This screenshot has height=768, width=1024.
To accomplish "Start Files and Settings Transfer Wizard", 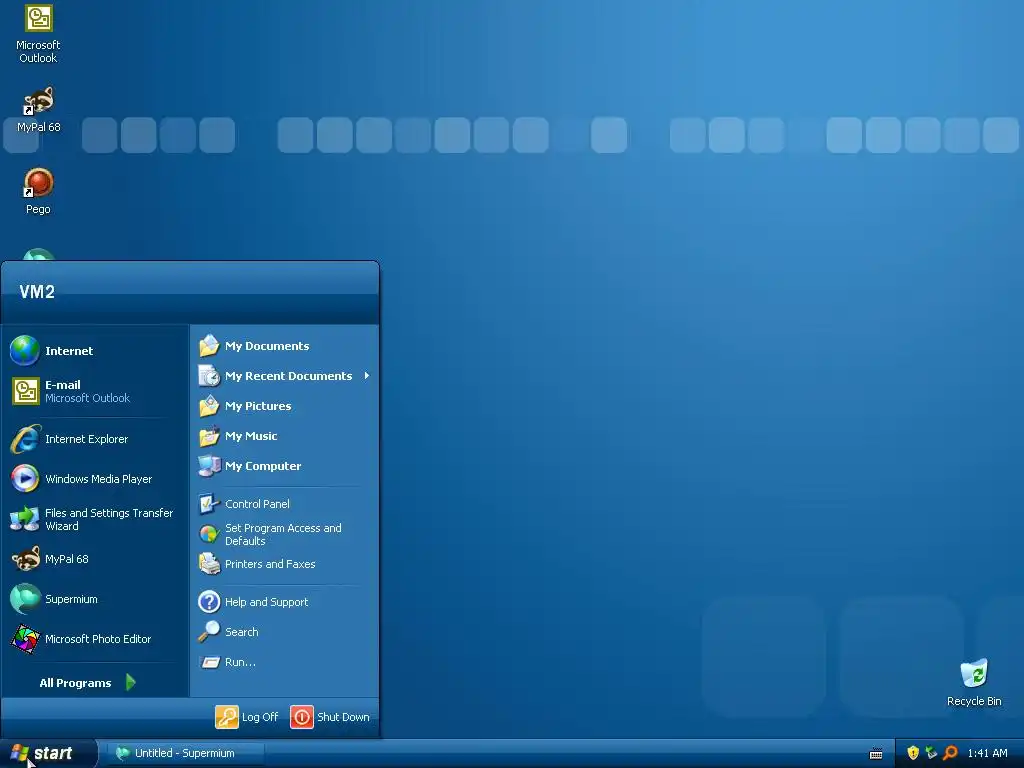I will click(x=95, y=519).
